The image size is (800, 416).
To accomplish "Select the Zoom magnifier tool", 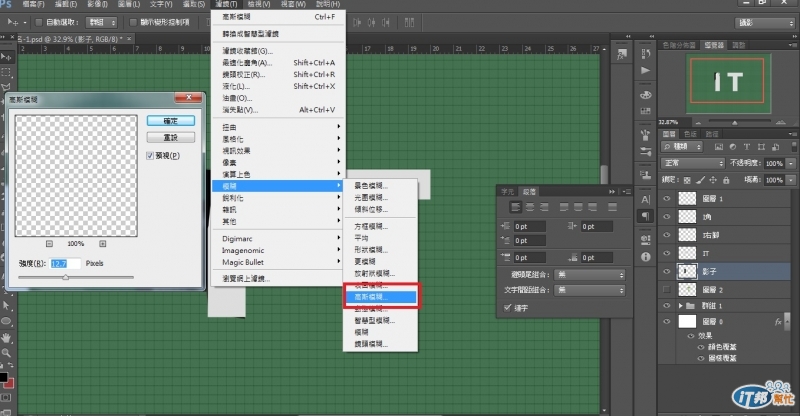I will coord(6,353).
